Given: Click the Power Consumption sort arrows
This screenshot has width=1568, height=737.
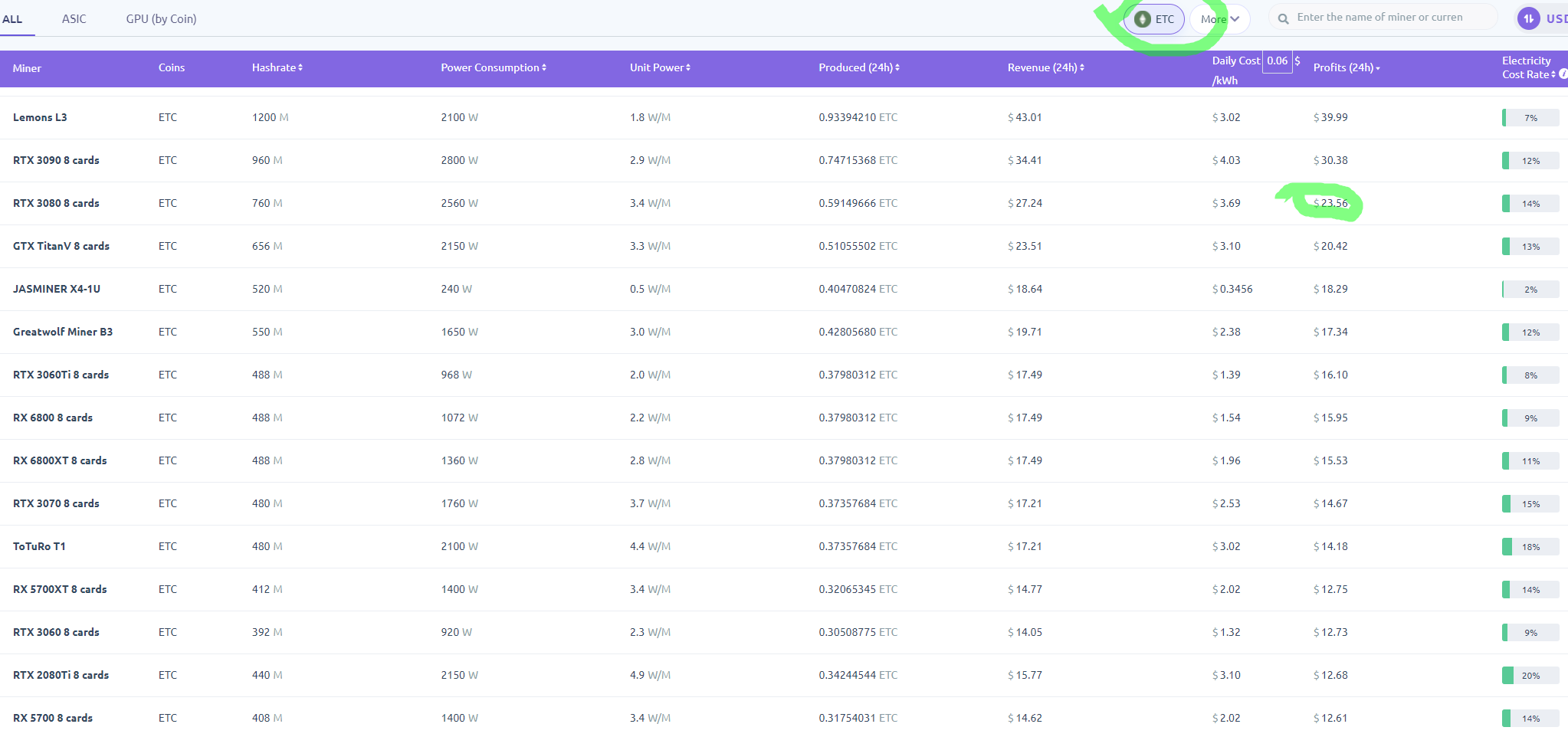Looking at the screenshot, I should pyautogui.click(x=544, y=67).
